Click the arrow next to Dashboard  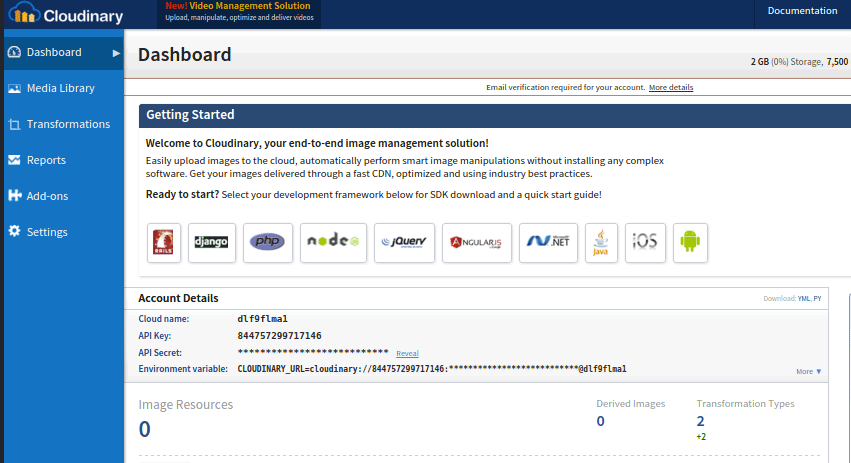coord(116,53)
